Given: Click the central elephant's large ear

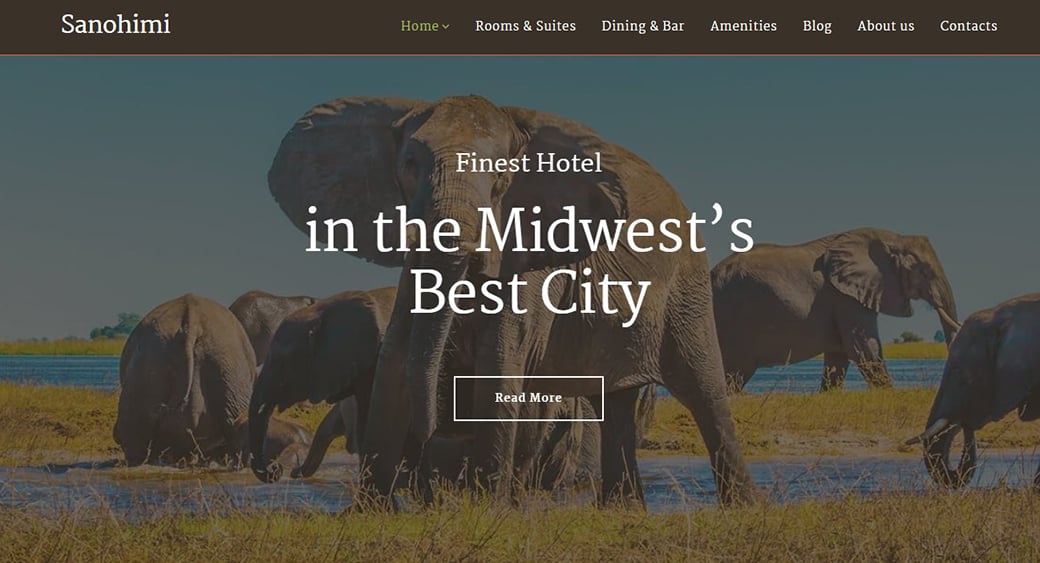Looking at the screenshot, I should 338,172.
